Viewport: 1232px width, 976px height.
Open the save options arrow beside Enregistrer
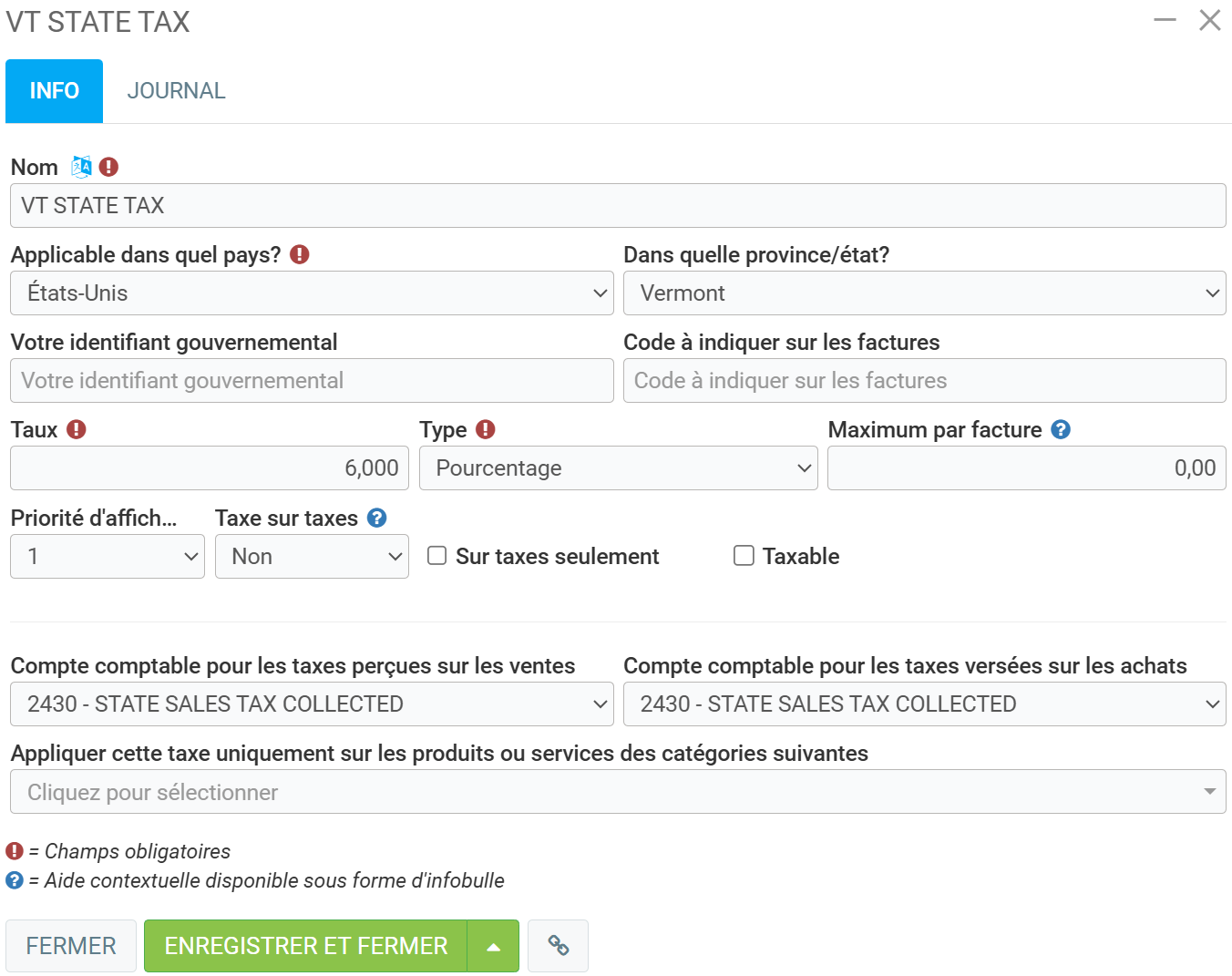coord(493,946)
